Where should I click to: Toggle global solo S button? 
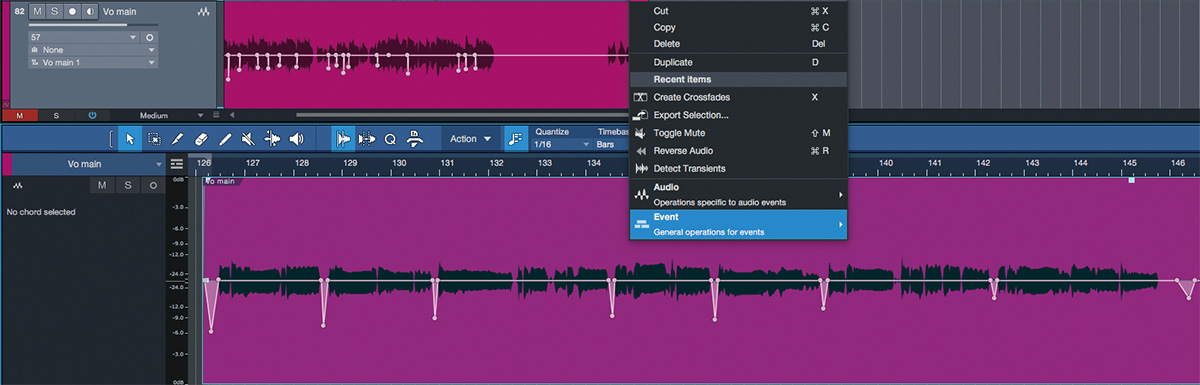click(x=56, y=115)
